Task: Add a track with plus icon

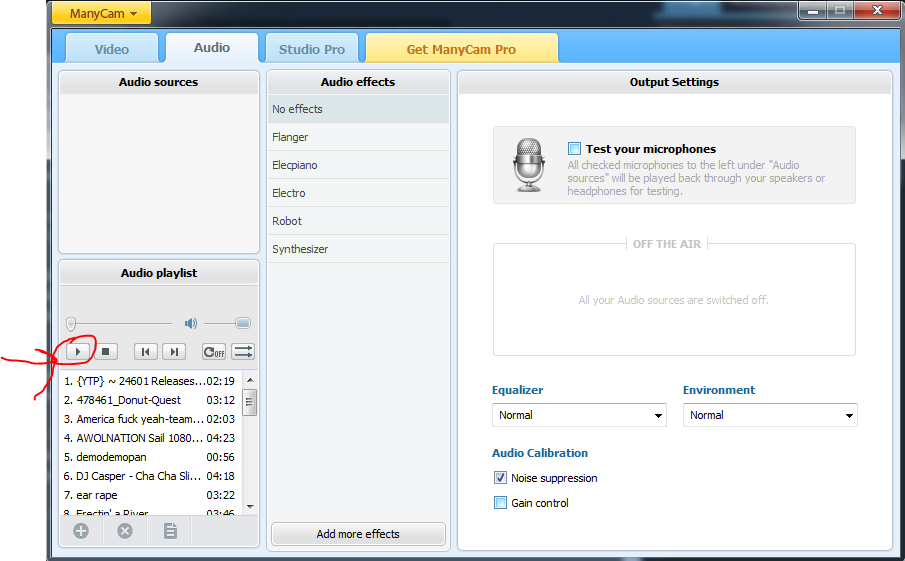Action: [x=81, y=531]
